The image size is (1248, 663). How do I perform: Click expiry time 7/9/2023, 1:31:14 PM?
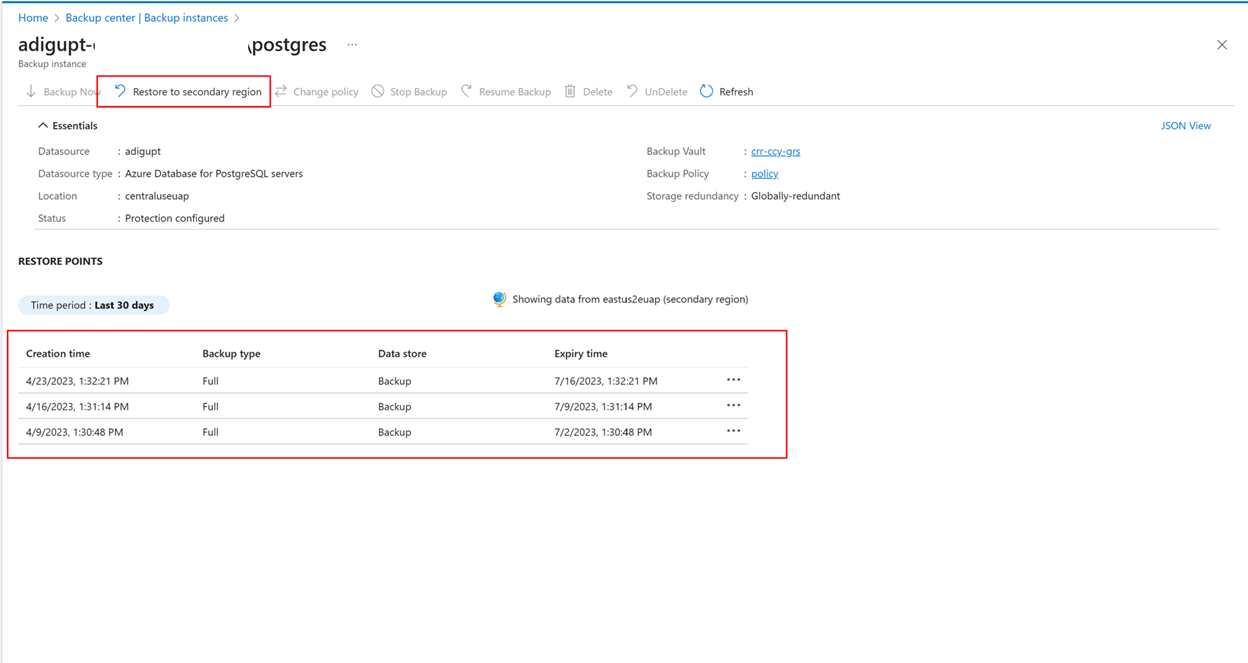603,407
